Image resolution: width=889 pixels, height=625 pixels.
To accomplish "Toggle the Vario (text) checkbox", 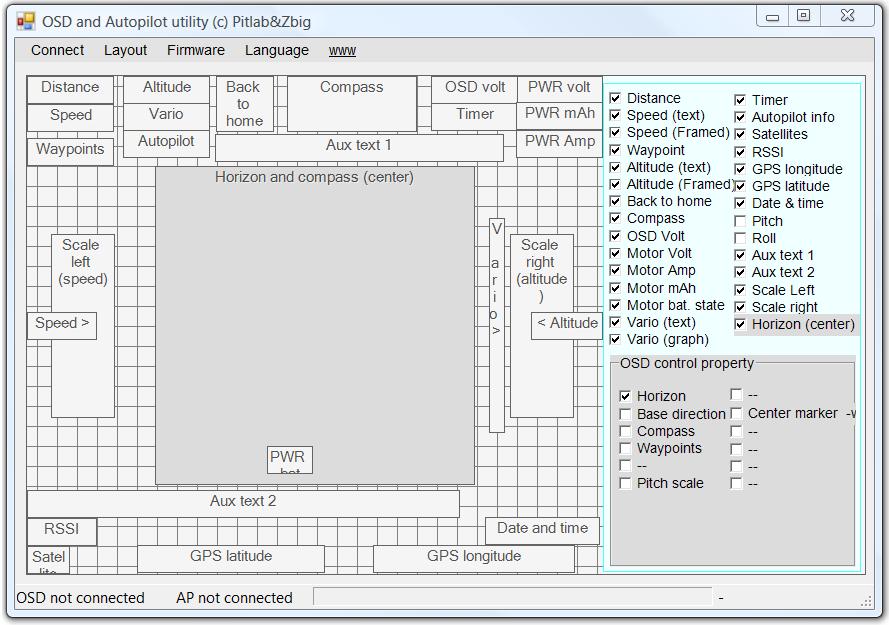I will pos(615,322).
